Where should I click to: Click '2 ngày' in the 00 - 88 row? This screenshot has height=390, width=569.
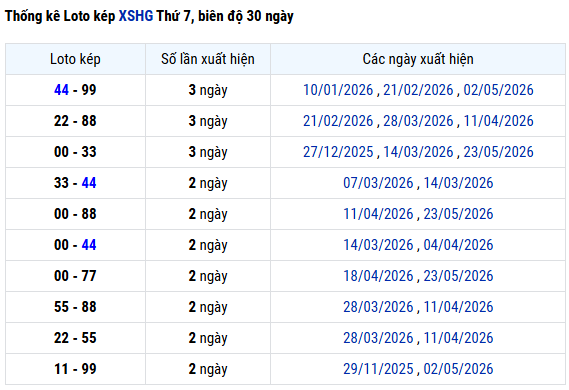pyautogui.click(x=208, y=214)
